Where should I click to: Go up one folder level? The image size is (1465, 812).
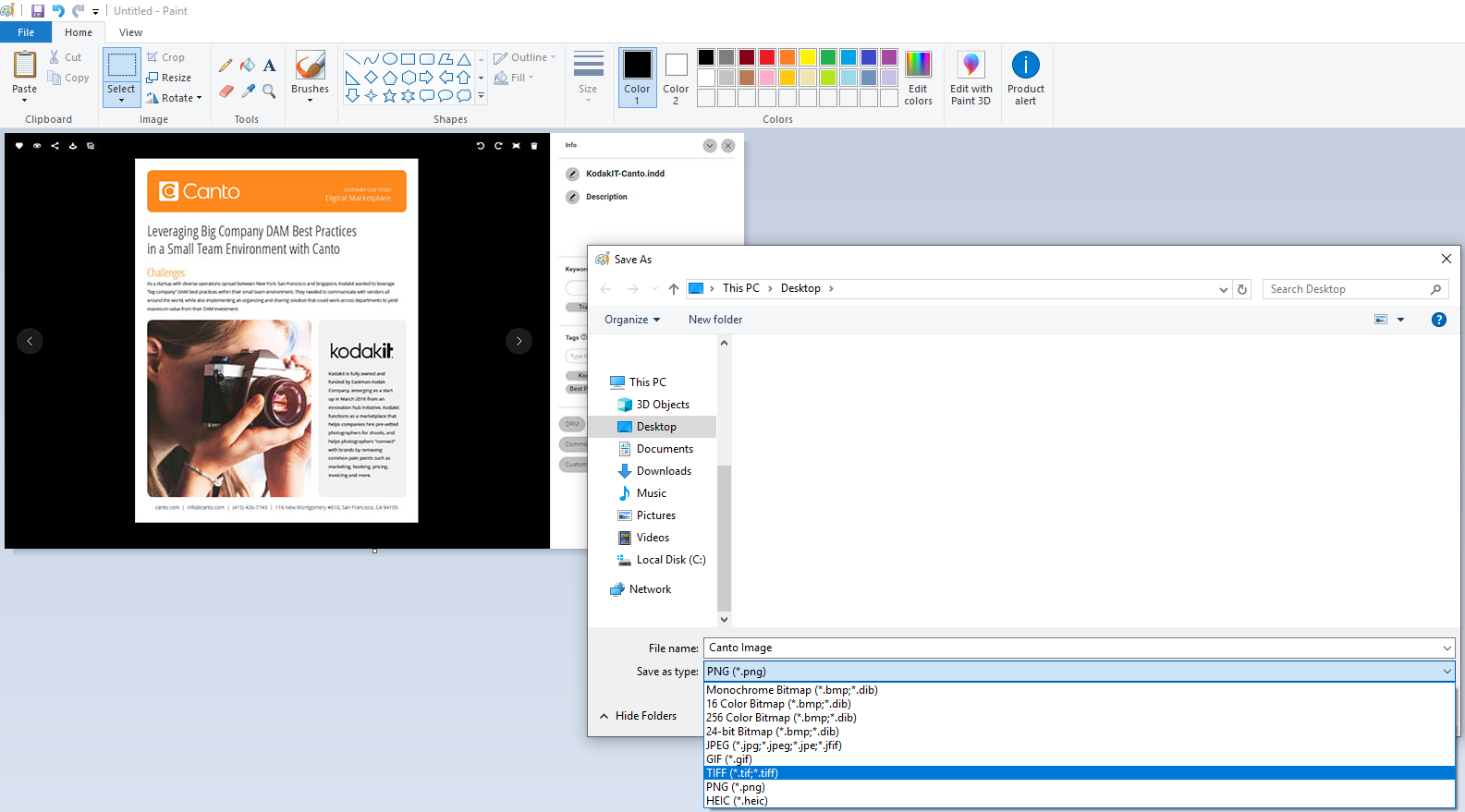click(x=673, y=289)
